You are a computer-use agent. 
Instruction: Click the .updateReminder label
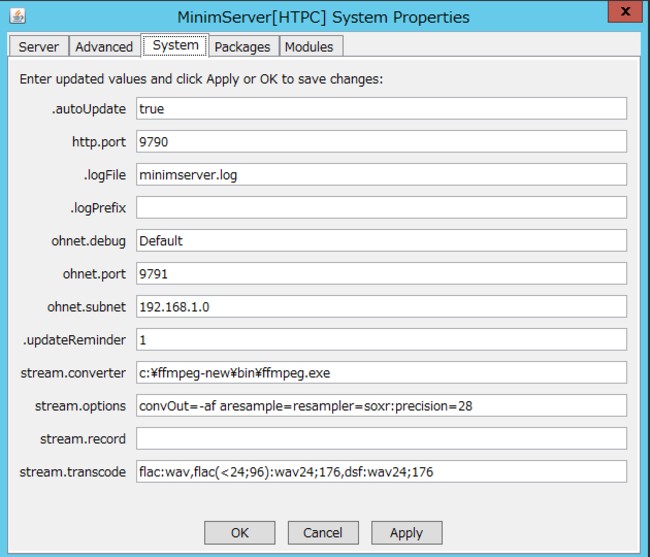coord(75,340)
